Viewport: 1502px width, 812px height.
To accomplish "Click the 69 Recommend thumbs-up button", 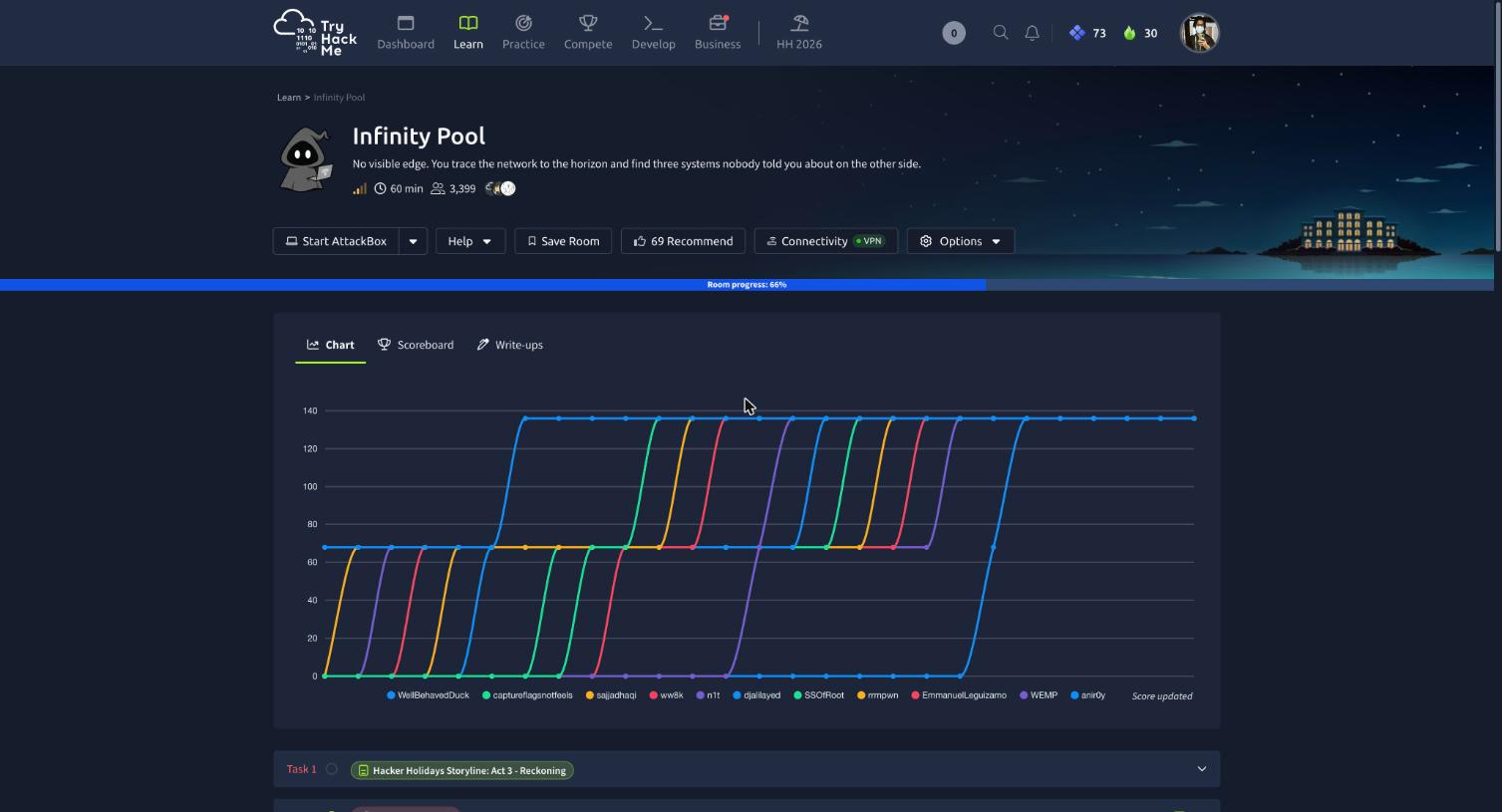I will 684,241.
